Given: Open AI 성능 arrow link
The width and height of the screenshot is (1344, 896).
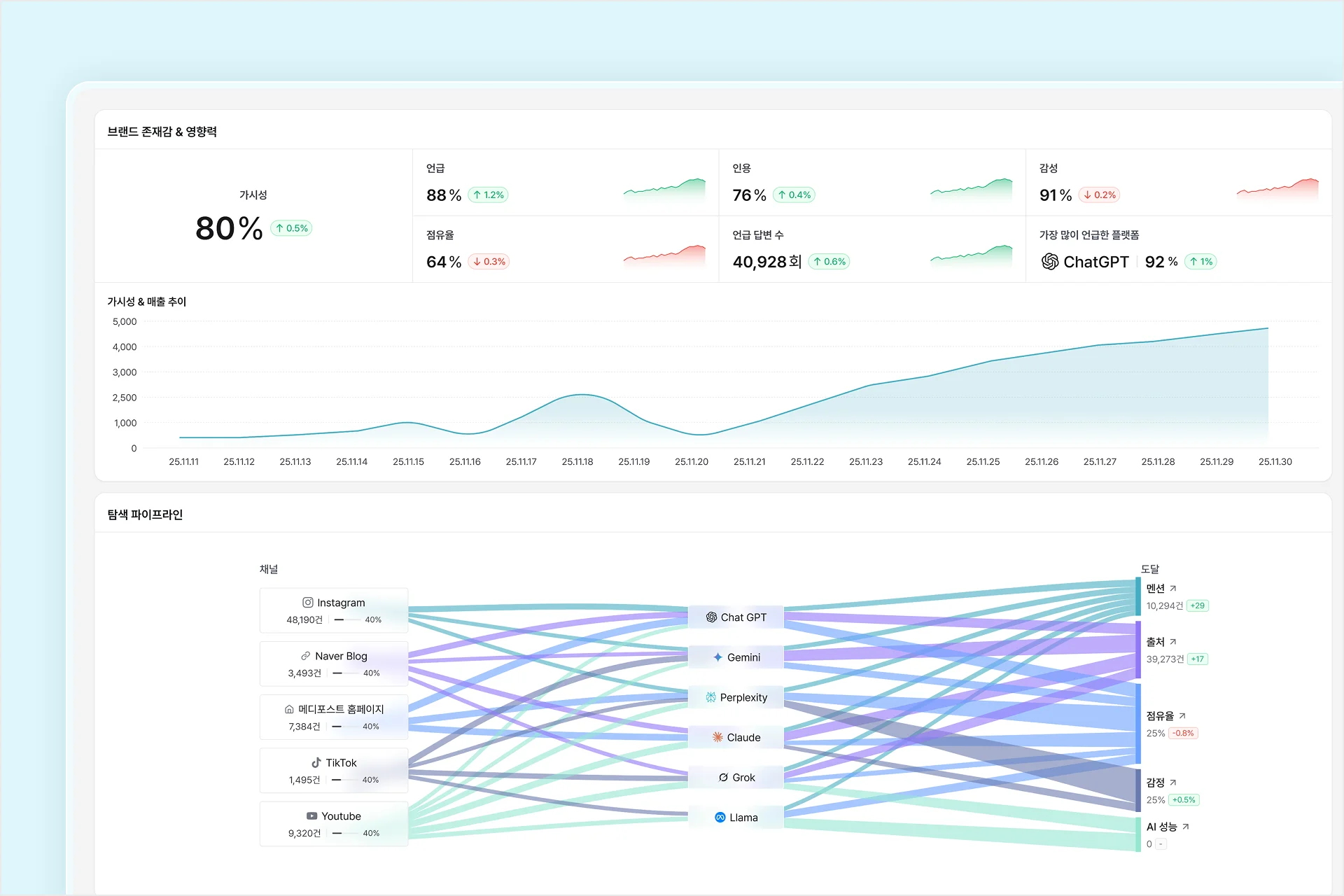Looking at the screenshot, I should point(1186,827).
